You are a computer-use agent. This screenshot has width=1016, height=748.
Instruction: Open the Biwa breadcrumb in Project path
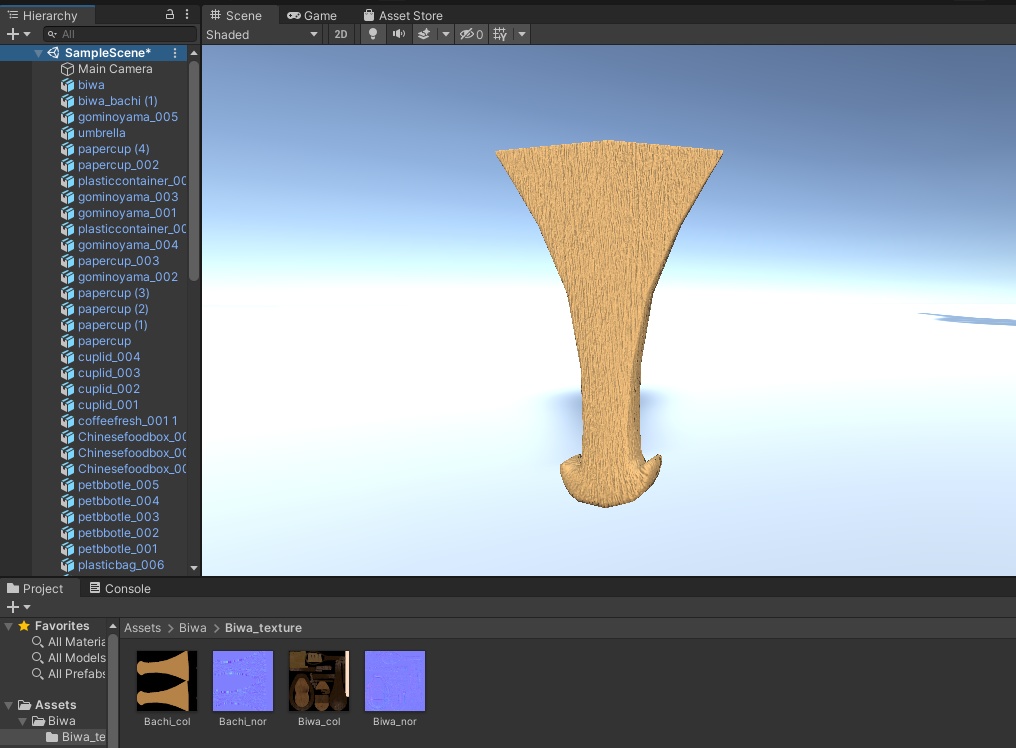pos(192,627)
